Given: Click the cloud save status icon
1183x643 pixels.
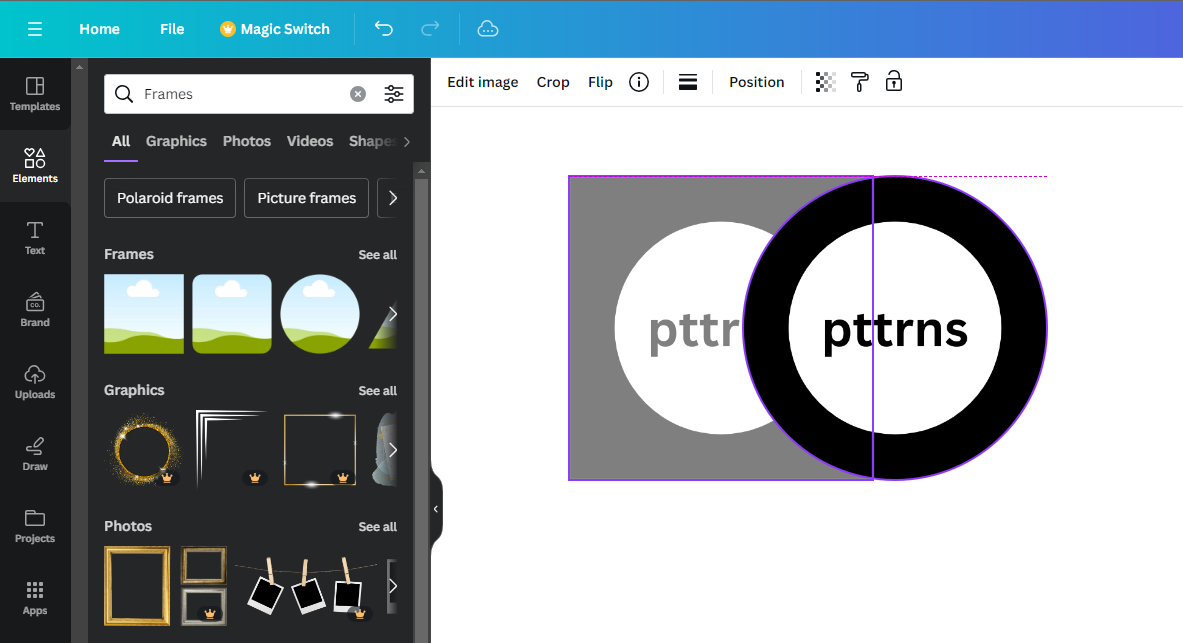Looking at the screenshot, I should [x=488, y=29].
